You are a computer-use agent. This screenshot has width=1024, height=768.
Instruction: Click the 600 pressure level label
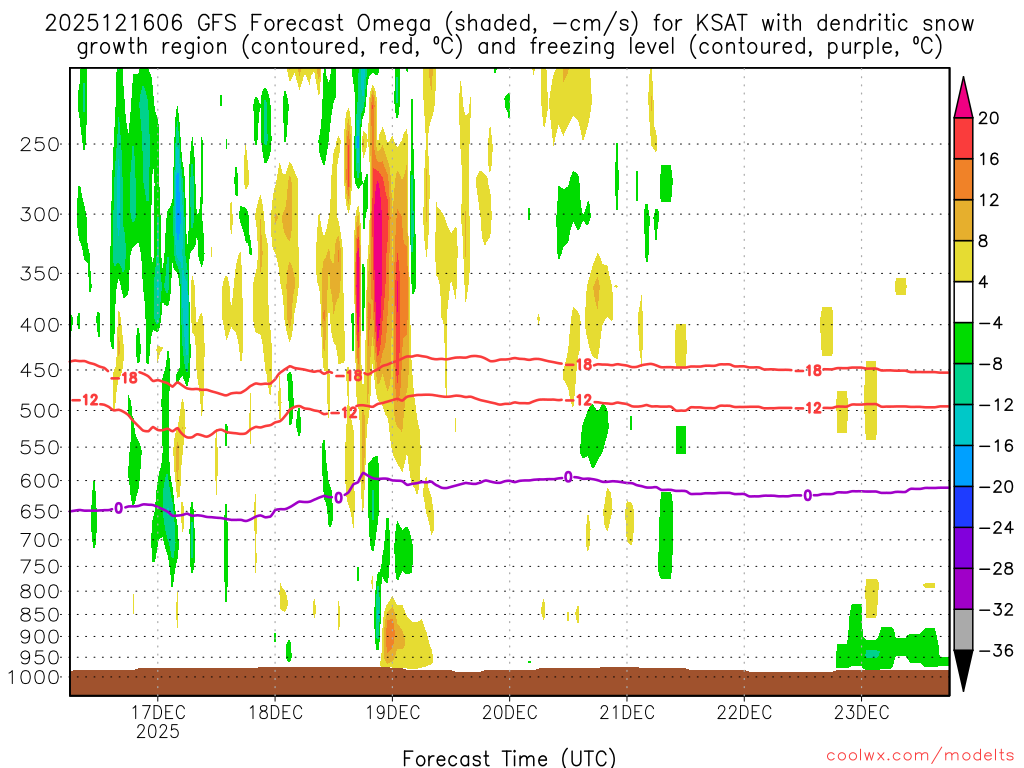tap(40, 481)
